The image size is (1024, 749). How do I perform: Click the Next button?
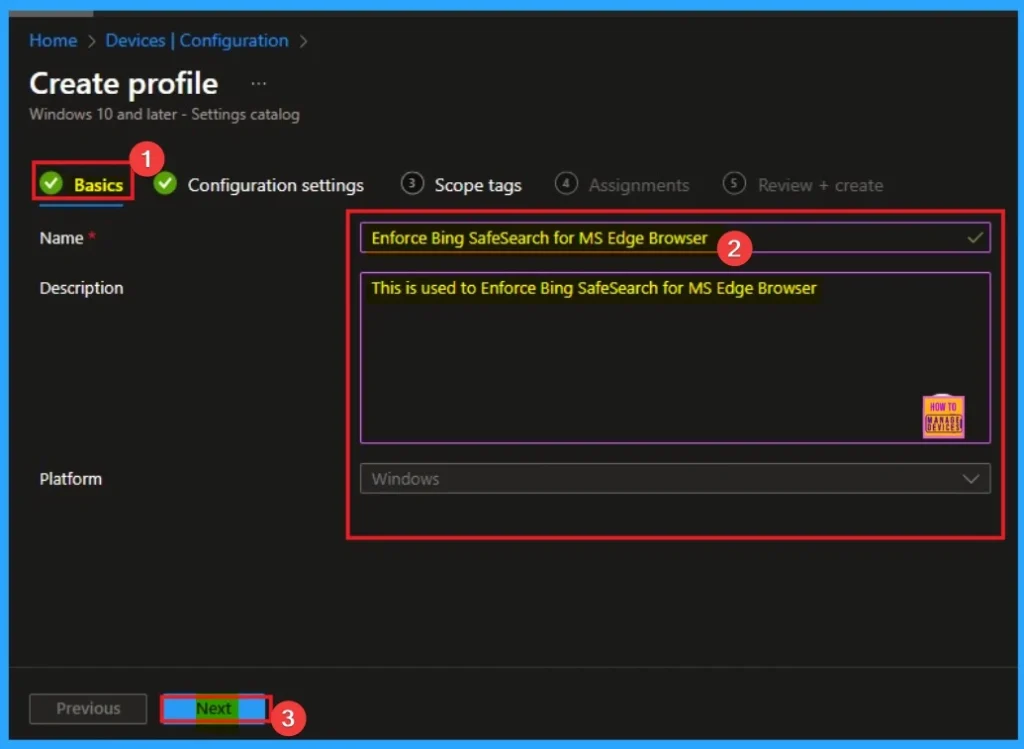click(x=214, y=709)
